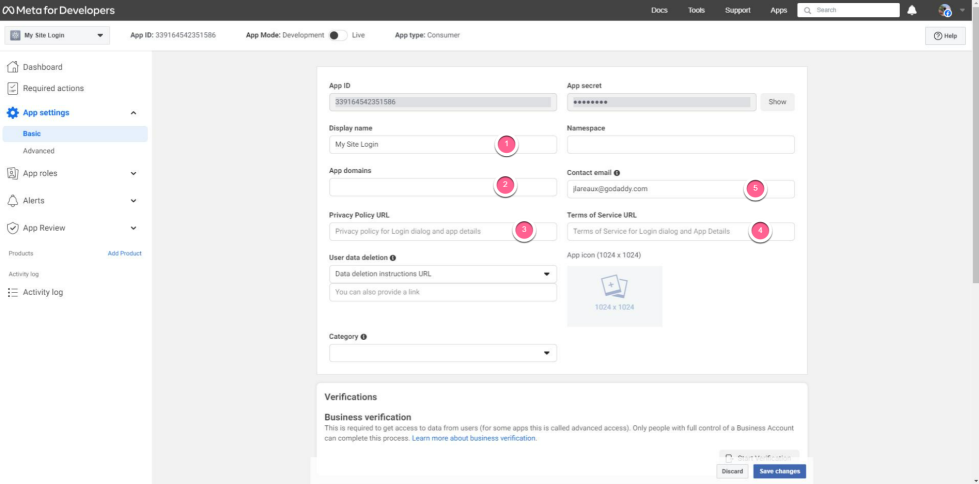The height and width of the screenshot is (484, 979).
Task: Expand the Alerts section chevron
Action: tap(133, 200)
